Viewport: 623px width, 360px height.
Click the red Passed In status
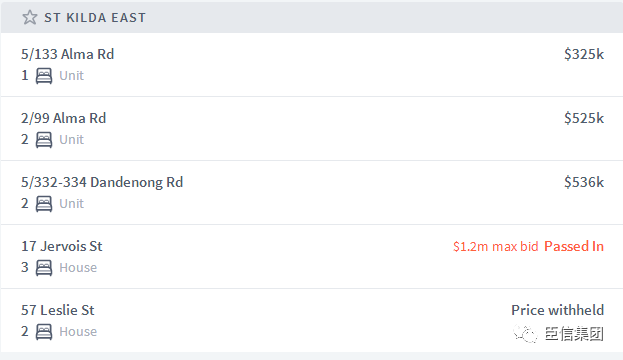pyautogui.click(x=574, y=246)
